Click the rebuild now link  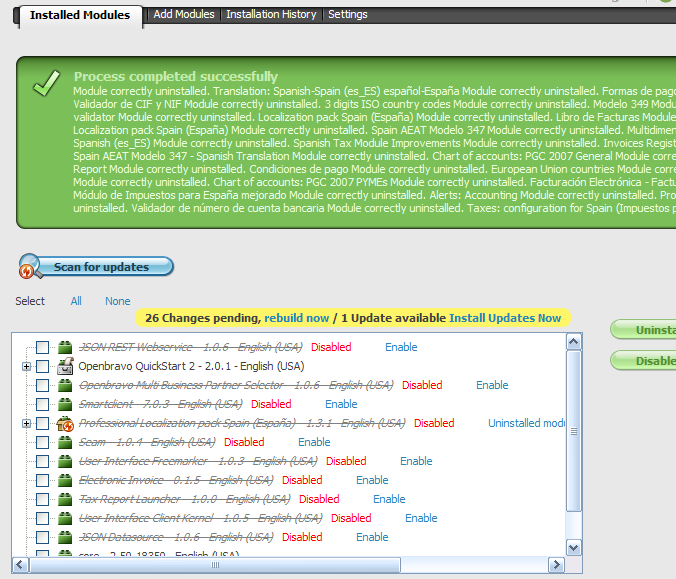pos(296,318)
